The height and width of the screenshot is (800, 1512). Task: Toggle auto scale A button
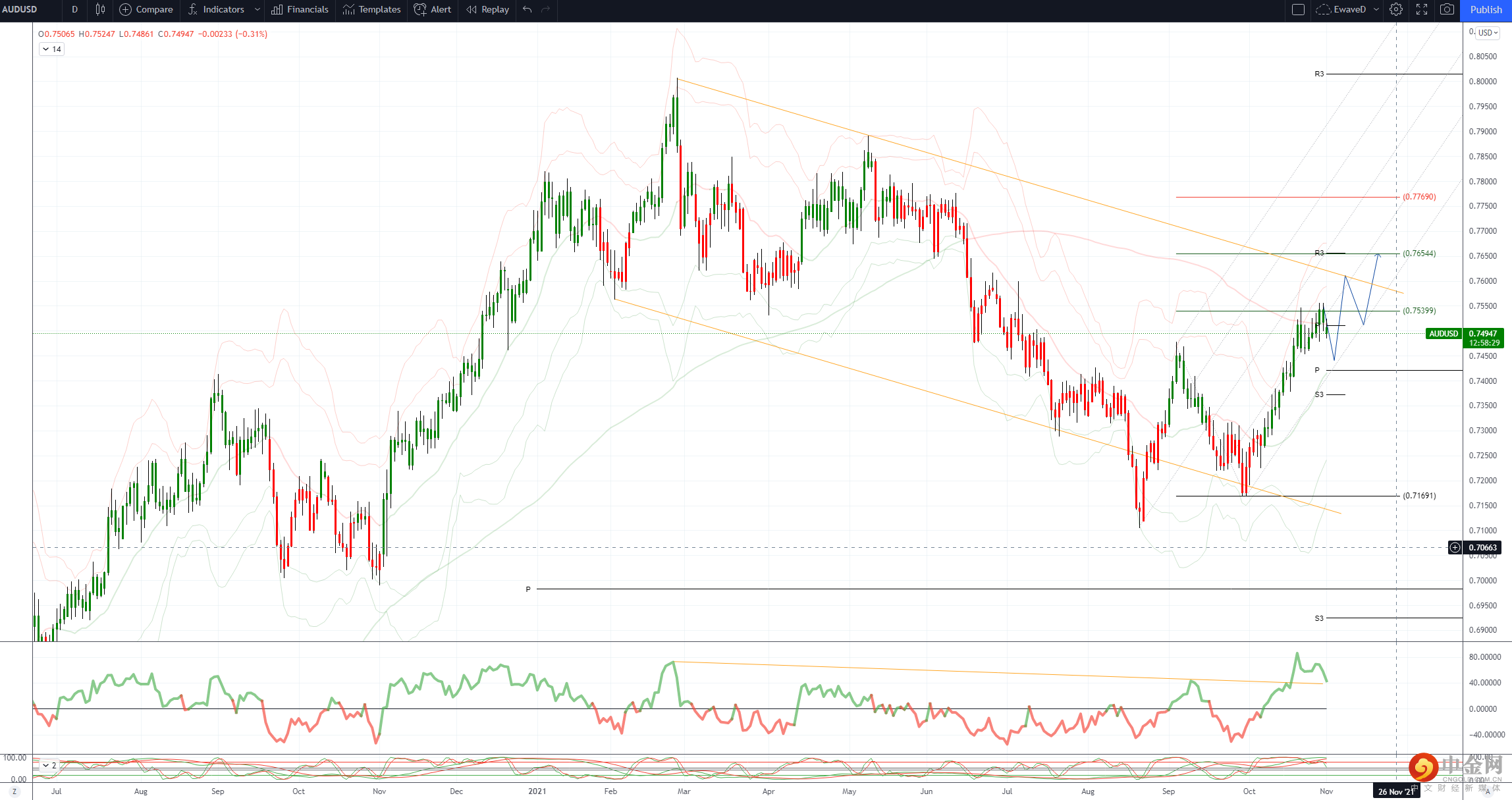1487,791
